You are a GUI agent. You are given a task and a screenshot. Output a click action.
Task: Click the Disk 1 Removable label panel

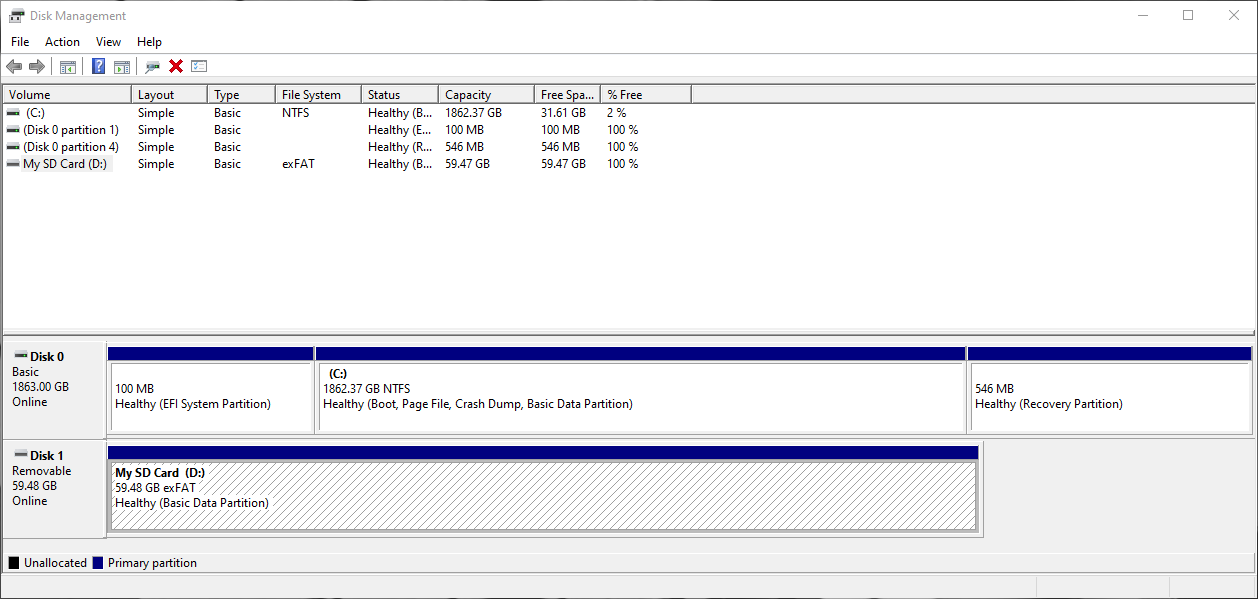click(x=54, y=488)
